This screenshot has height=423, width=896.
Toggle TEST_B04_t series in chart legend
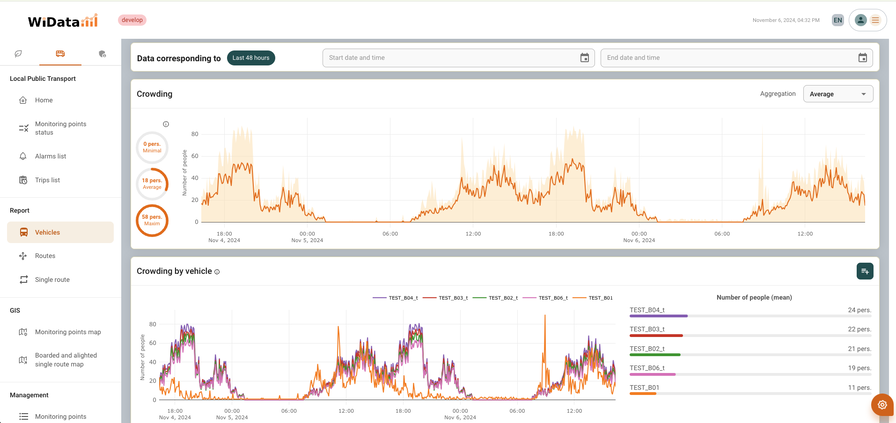(395, 298)
